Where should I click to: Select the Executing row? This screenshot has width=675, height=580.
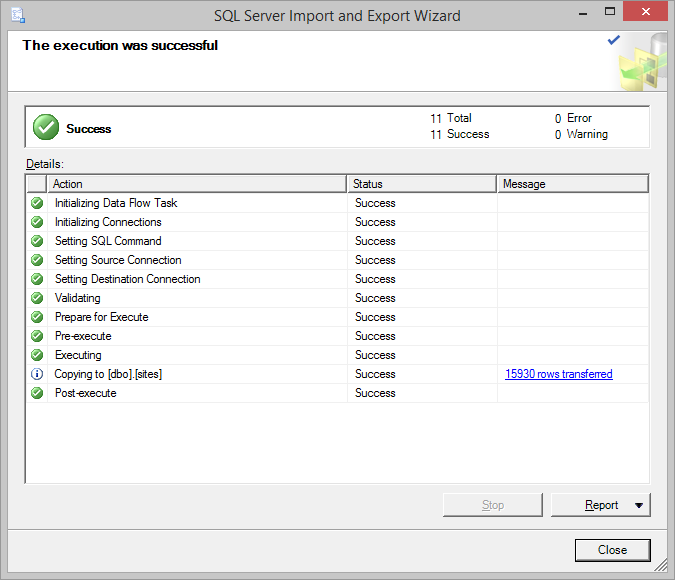[x=338, y=355]
